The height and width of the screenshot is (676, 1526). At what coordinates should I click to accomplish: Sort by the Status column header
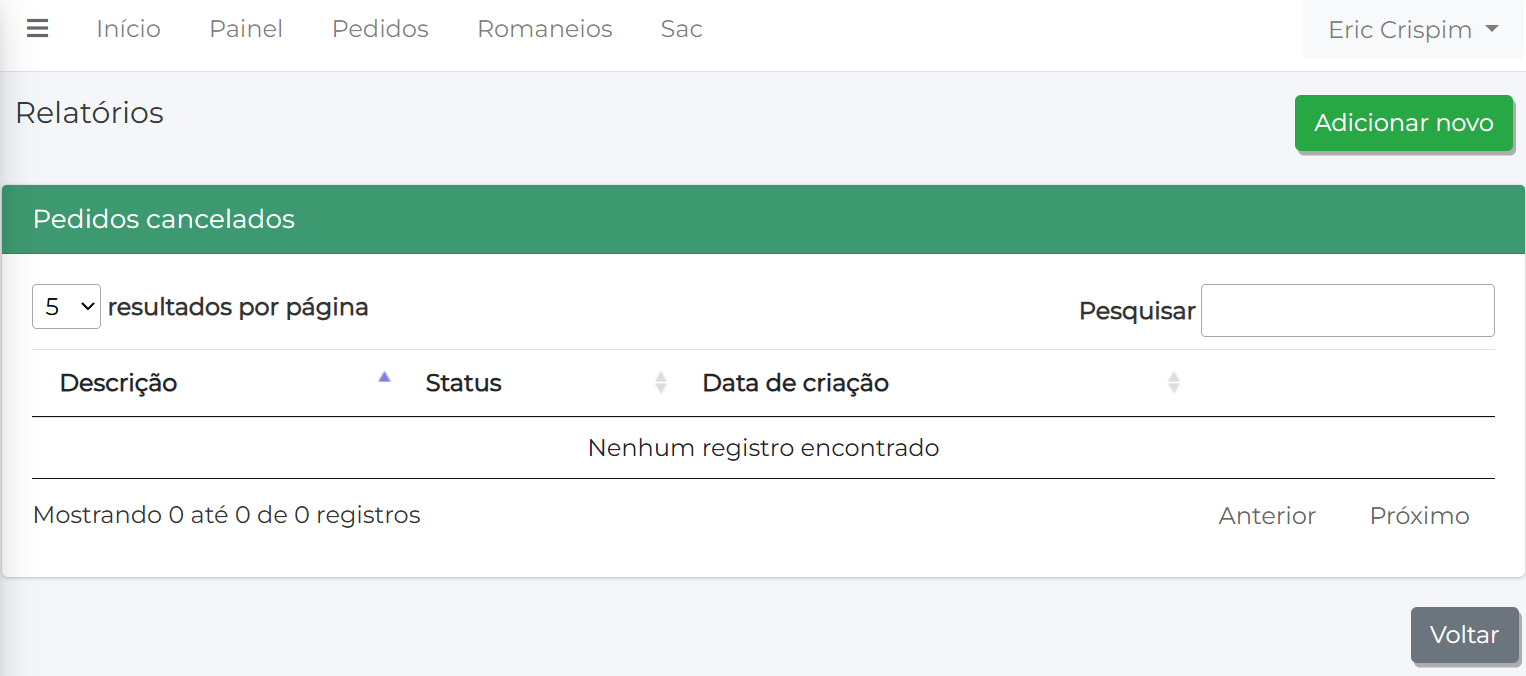click(x=464, y=383)
